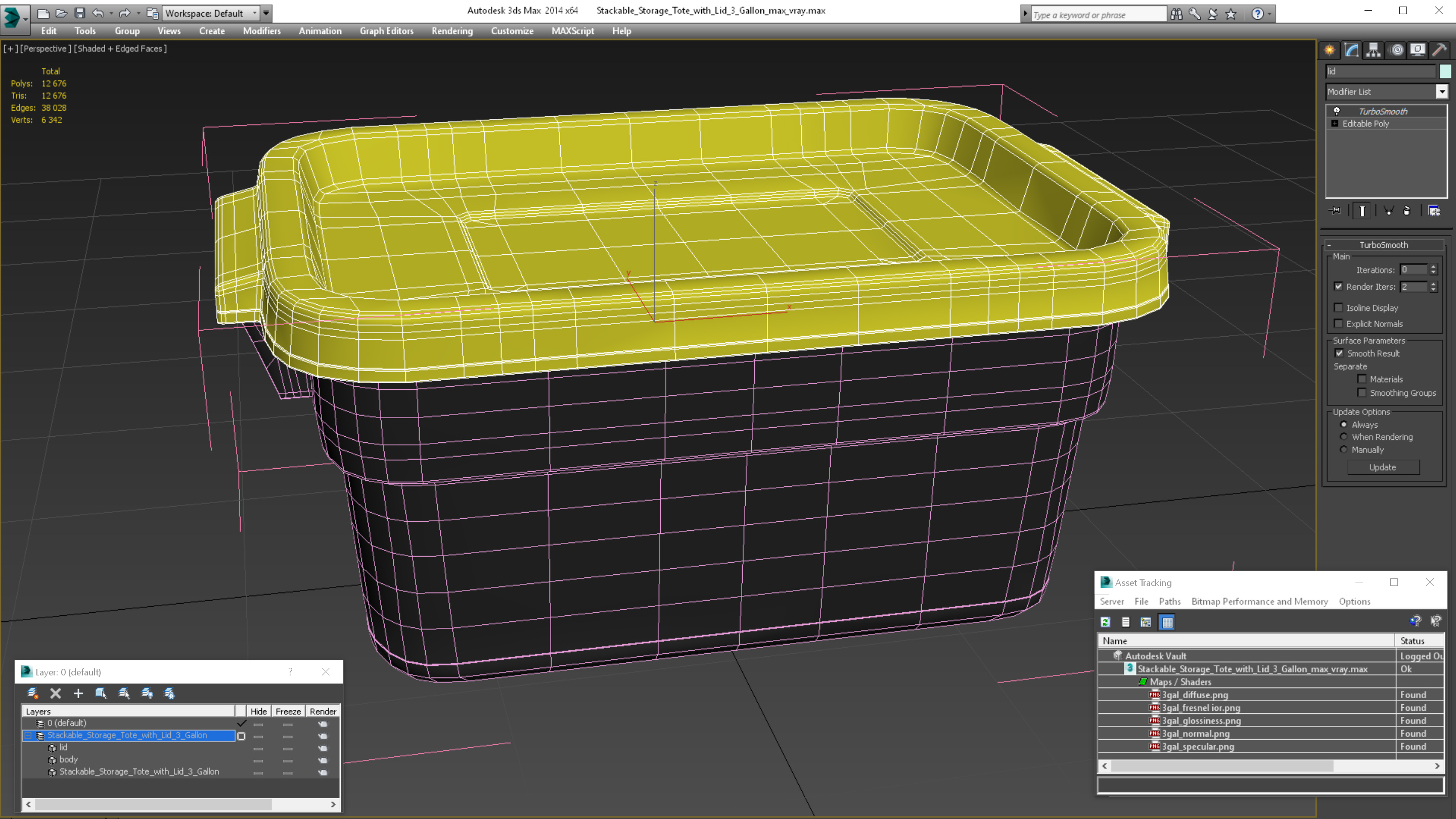
Task: Uncheck the Smooth Result checkbox
Action: click(1339, 353)
